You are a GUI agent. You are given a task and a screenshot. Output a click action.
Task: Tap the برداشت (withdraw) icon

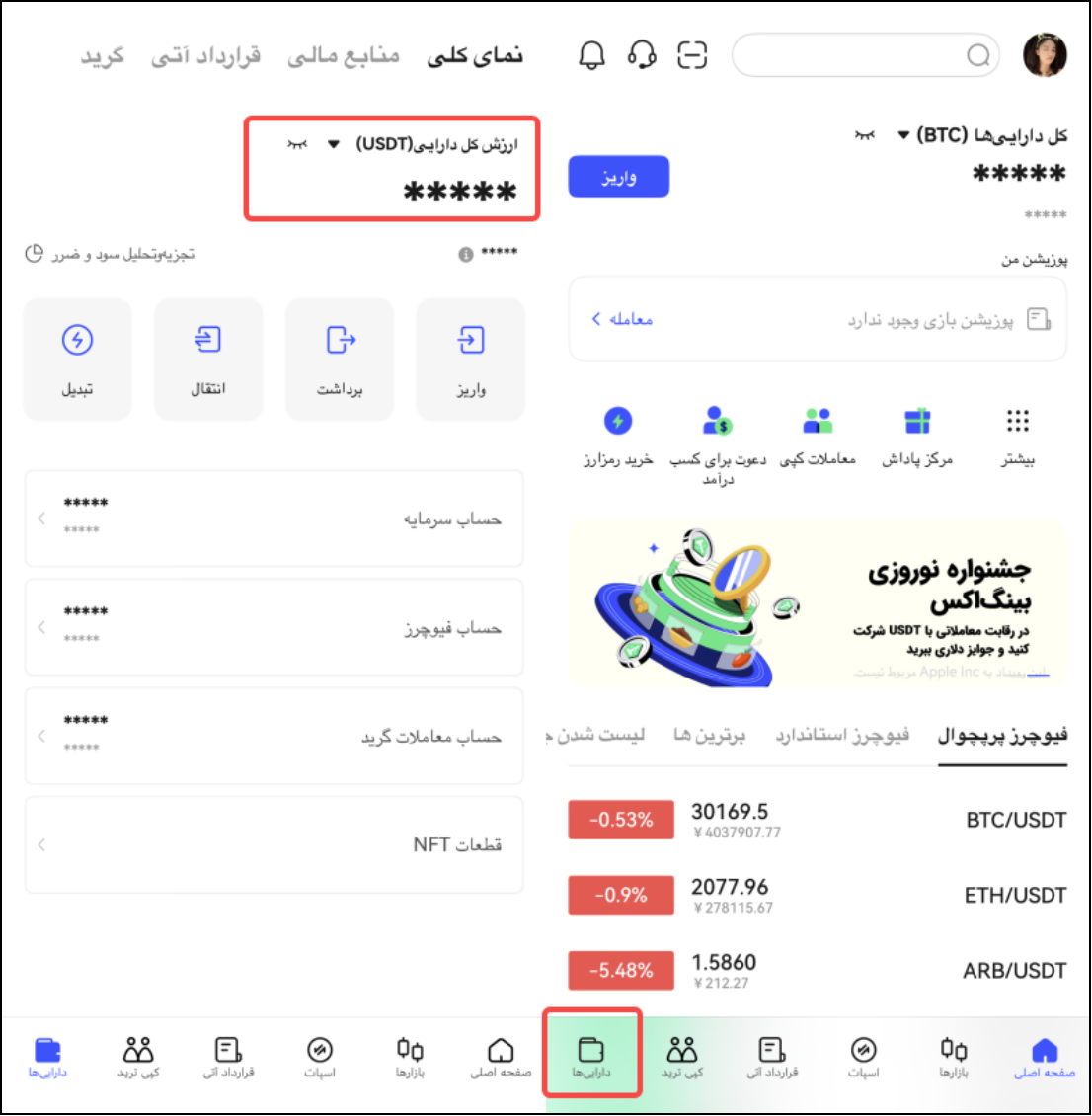(340, 340)
